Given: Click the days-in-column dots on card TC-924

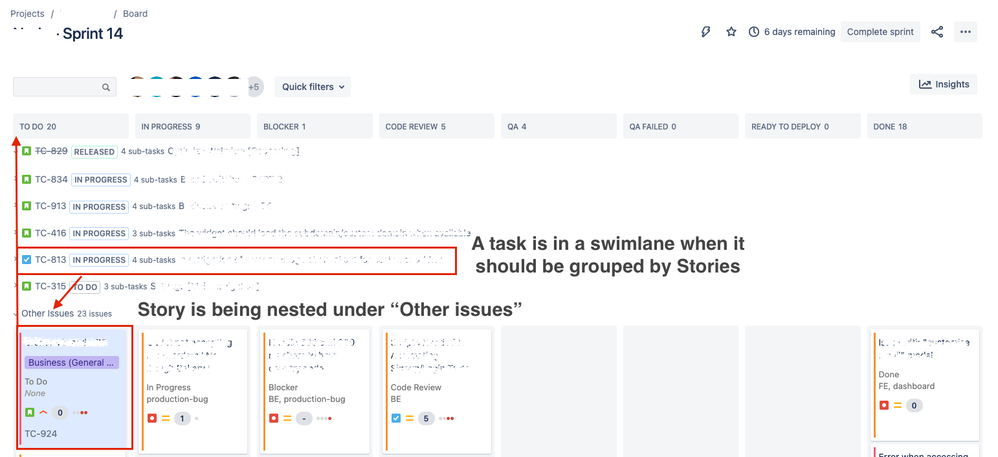Looking at the screenshot, I should point(80,412).
